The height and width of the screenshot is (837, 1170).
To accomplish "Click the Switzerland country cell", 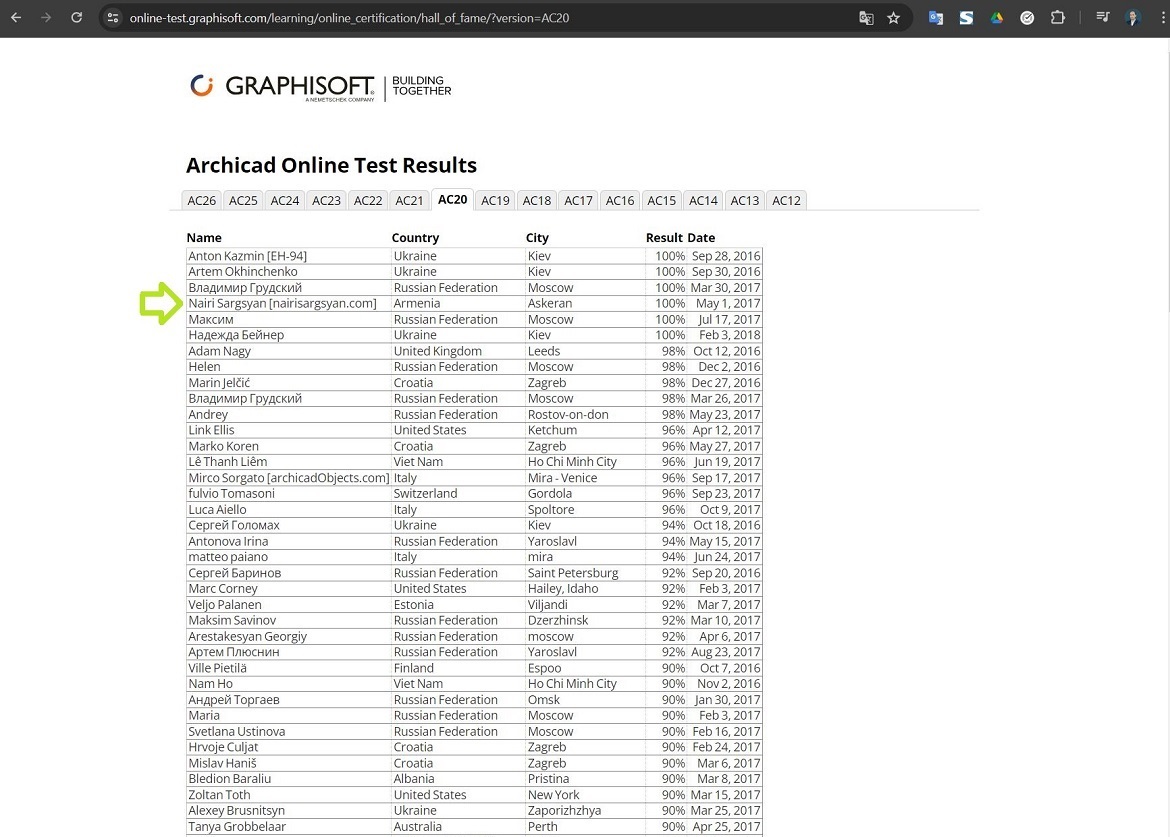I will click(x=425, y=494).
